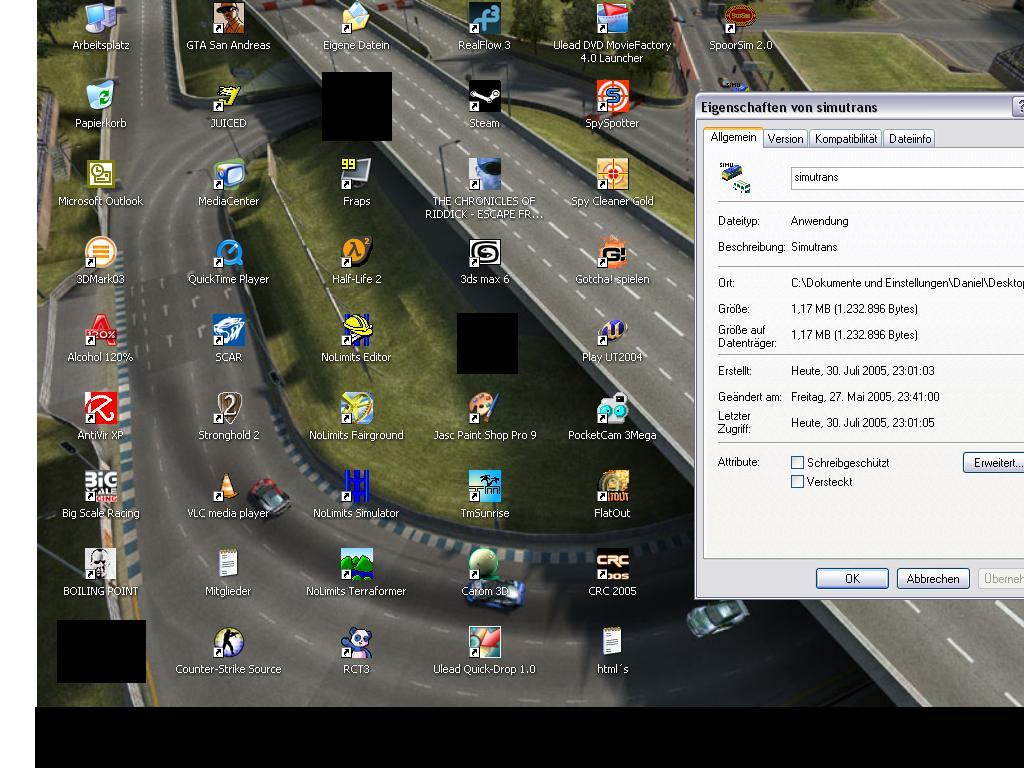
Task: Toggle the Versteckt attribute checkbox
Action: tap(797, 482)
